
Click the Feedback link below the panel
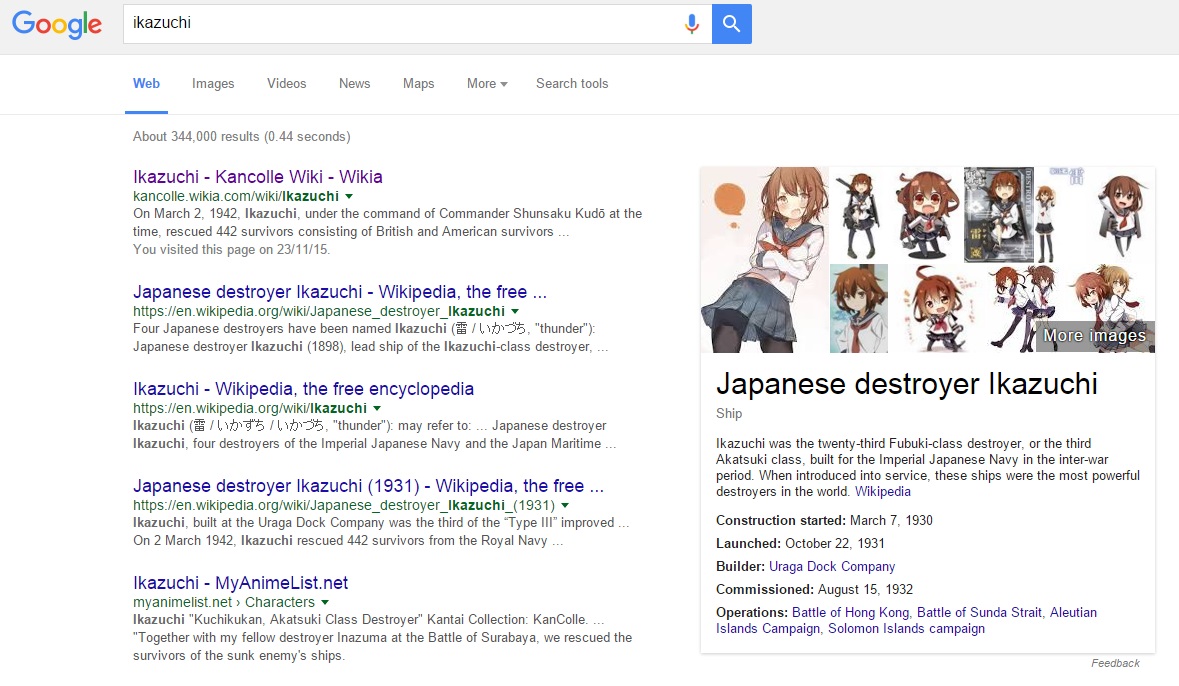pos(1115,663)
